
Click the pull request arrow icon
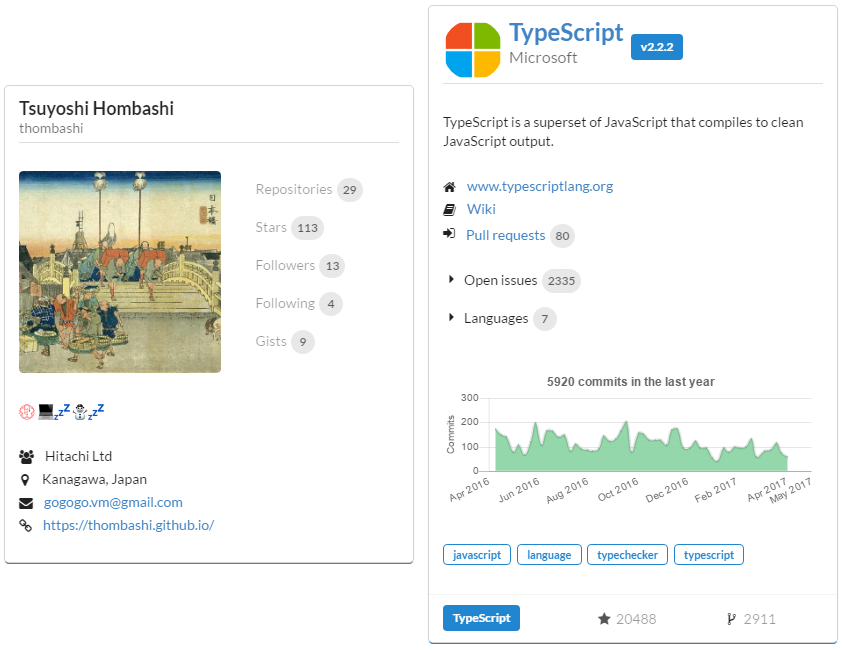tap(449, 233)
